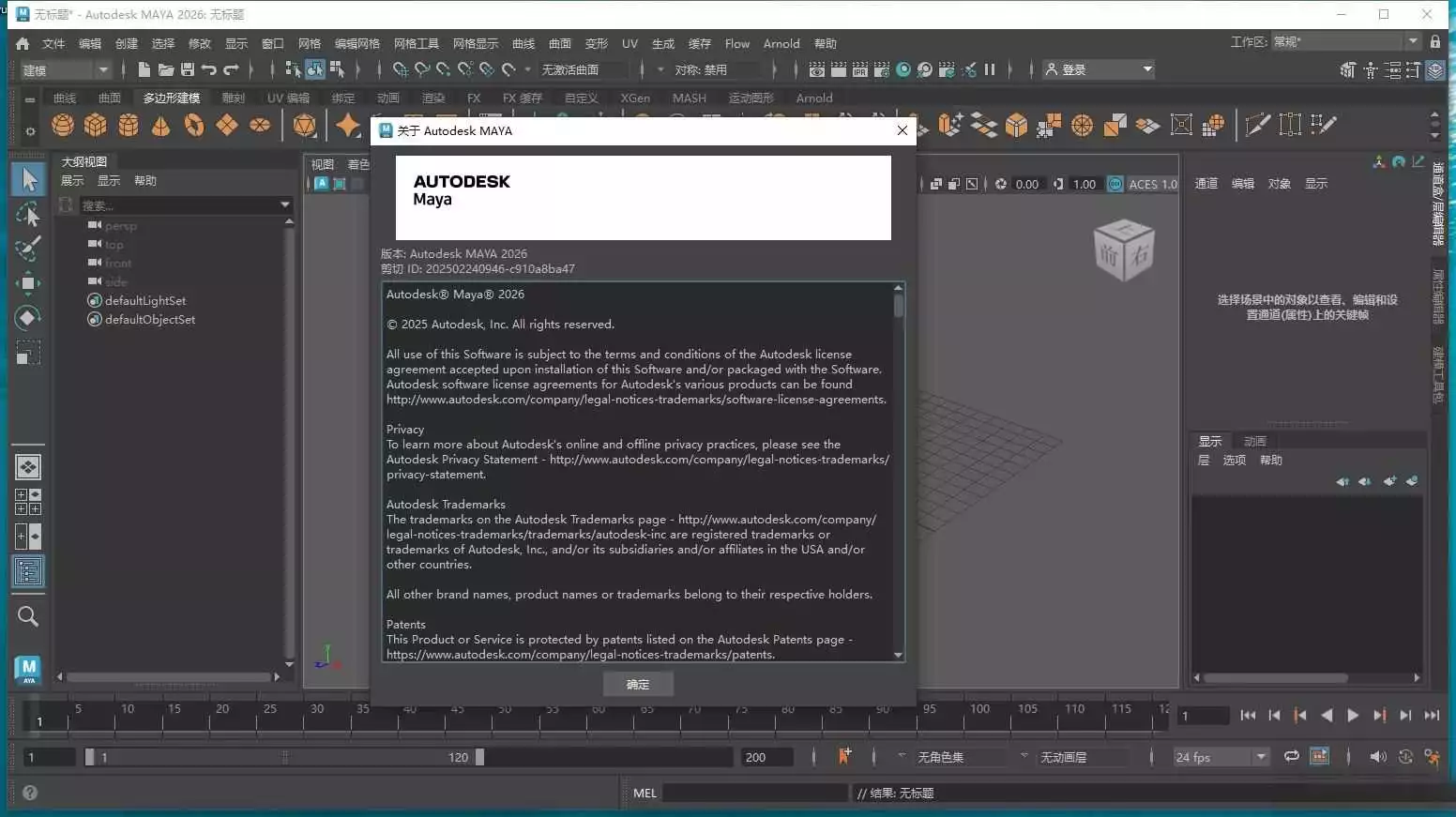The height and width of the screenshot is (817, 1456).
Task: Redo with the right-curving arrow icon
Action: pos(231,69)
